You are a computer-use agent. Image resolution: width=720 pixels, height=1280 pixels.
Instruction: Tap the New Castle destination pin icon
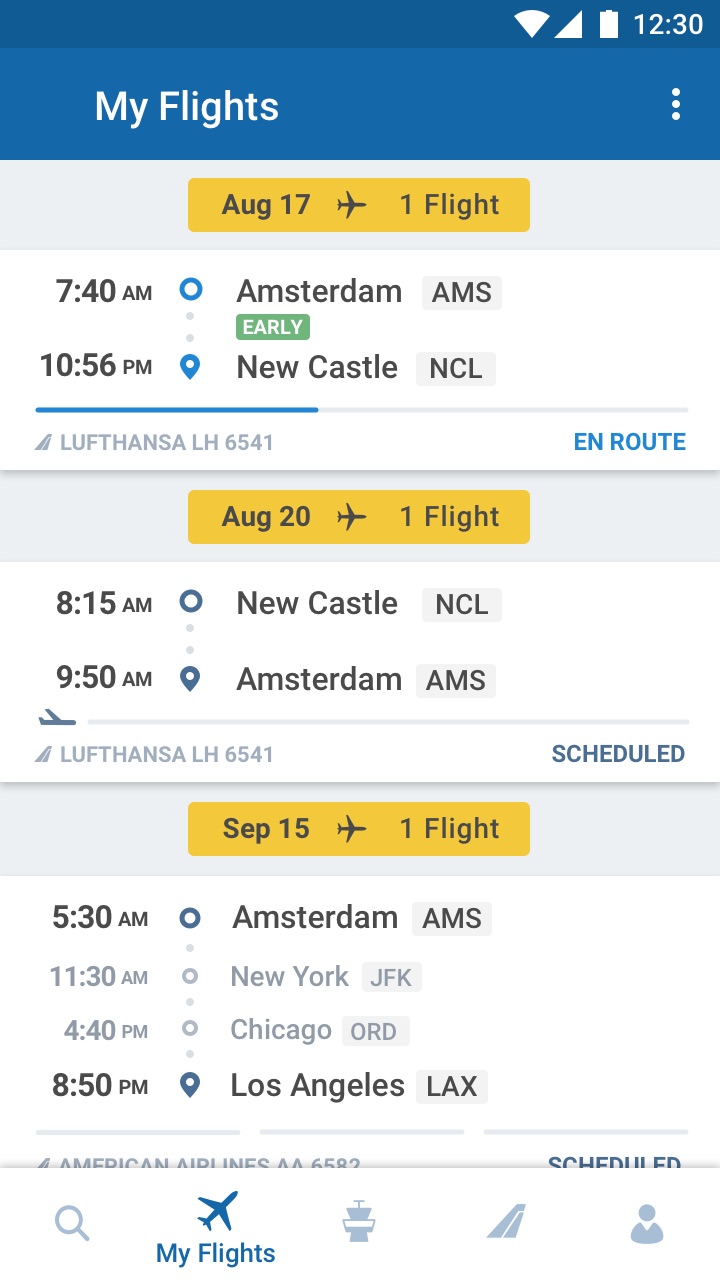pyautogui.click(x=190, y=367)
